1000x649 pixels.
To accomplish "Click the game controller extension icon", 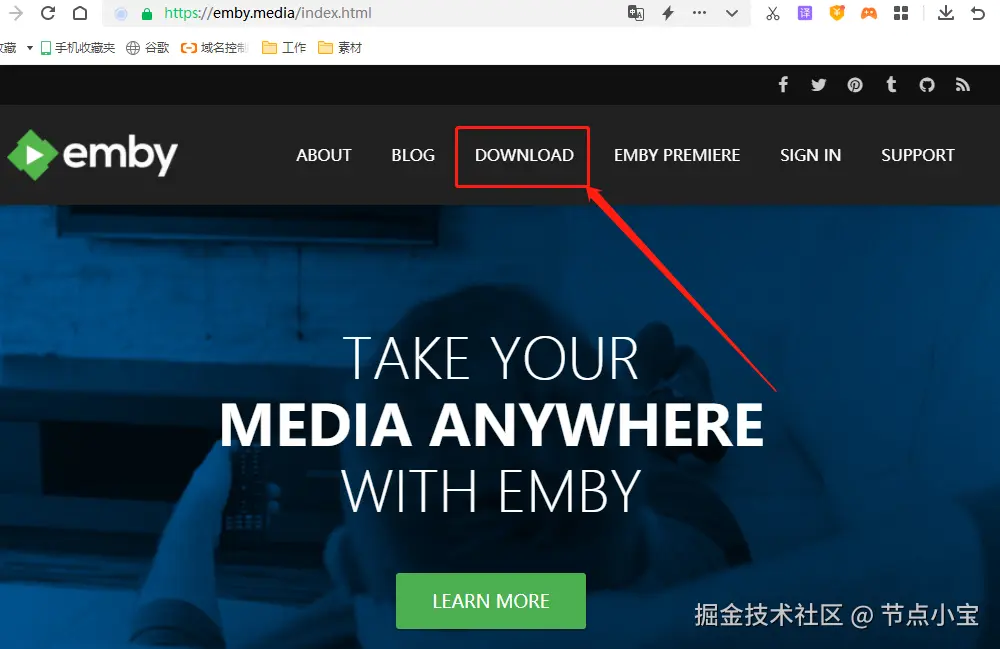I will pyautogui.click(x=869, y=13).
